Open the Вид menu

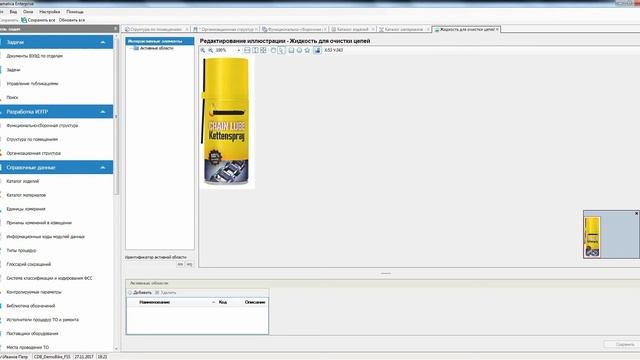(13, 12)
